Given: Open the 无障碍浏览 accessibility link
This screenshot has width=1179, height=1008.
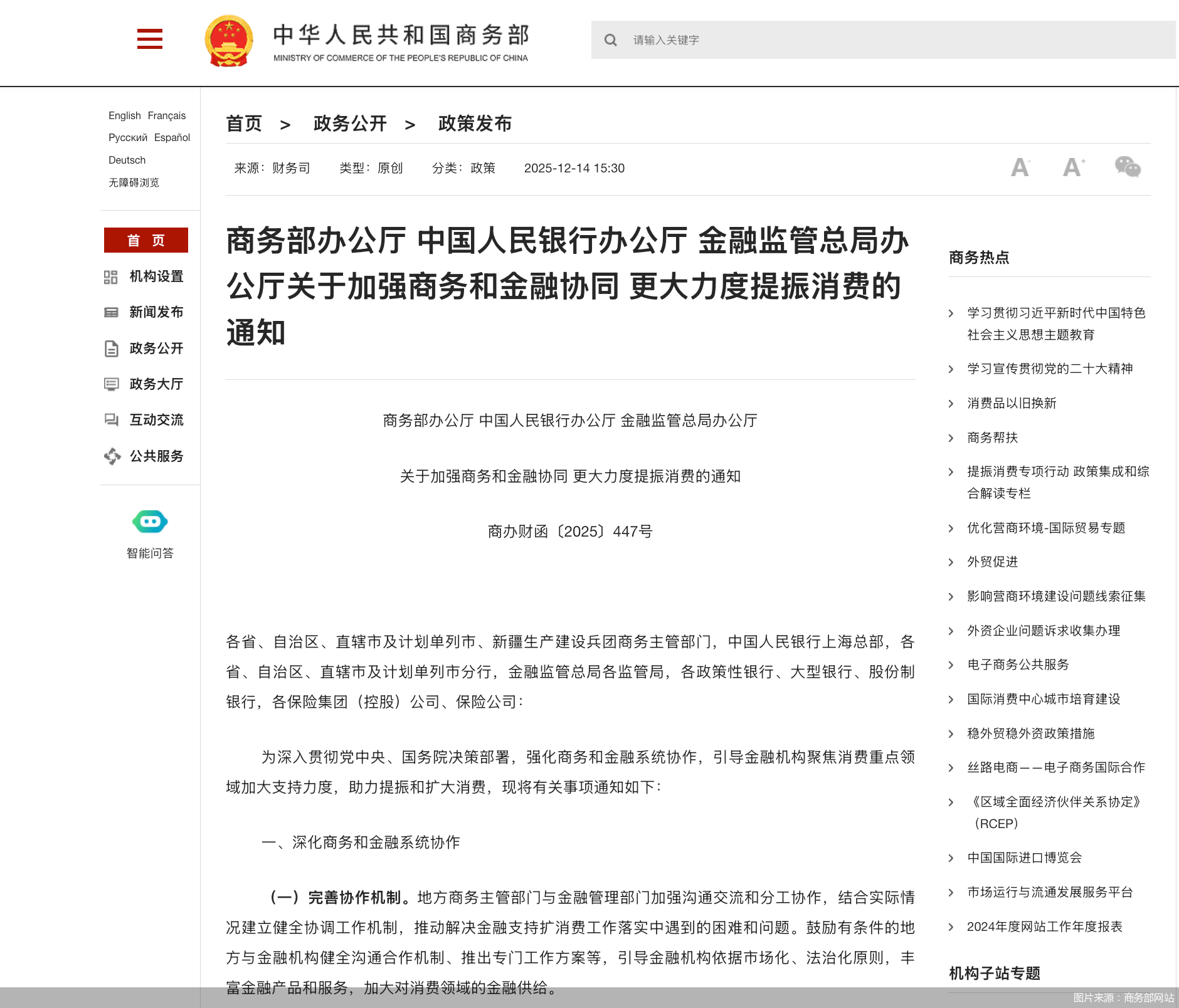Looking at the screenshot, I should 134,182.
